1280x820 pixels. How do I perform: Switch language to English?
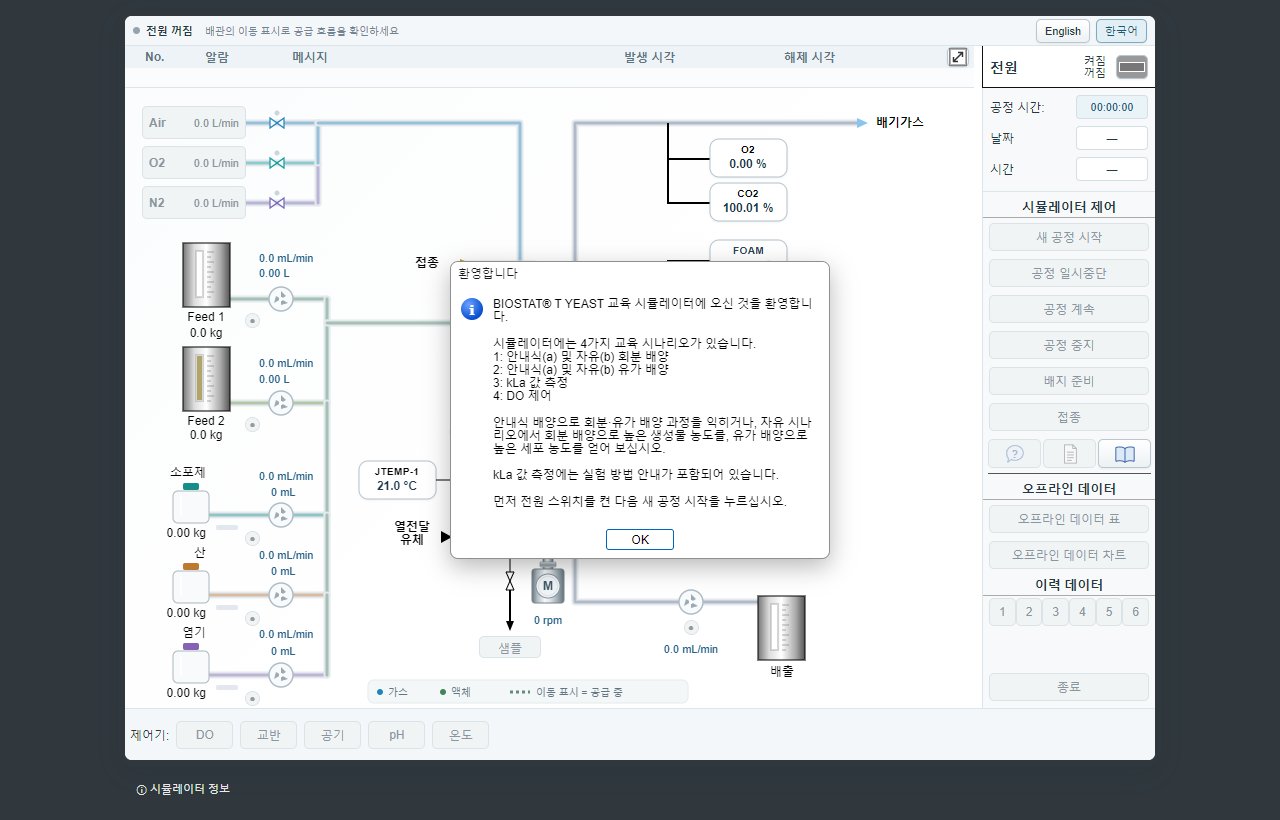(1063, 31)
